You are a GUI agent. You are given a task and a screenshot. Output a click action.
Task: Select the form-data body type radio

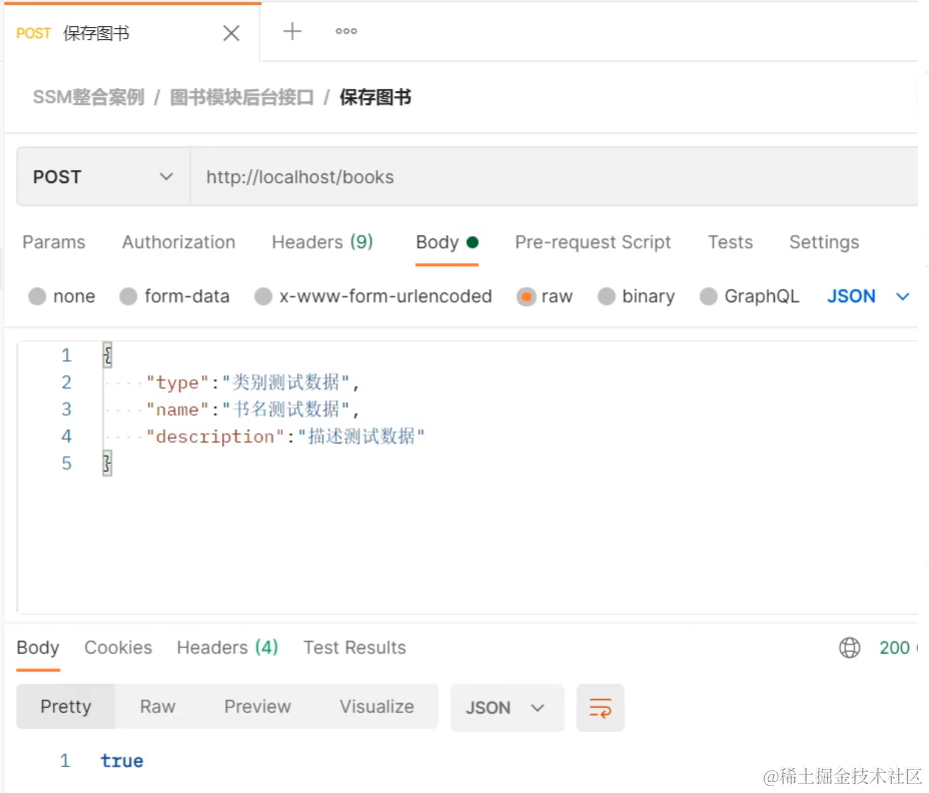pyautogui.click(x=128, y=296)
